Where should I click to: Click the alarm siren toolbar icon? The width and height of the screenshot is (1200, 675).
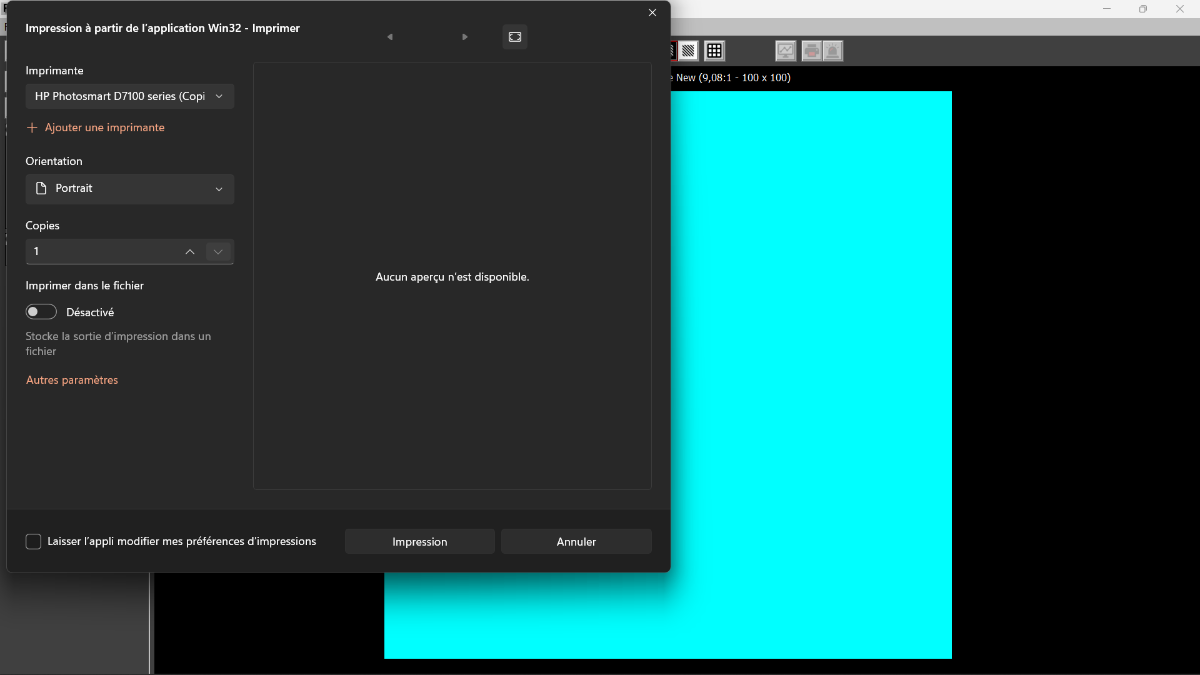tap(832, 50)
